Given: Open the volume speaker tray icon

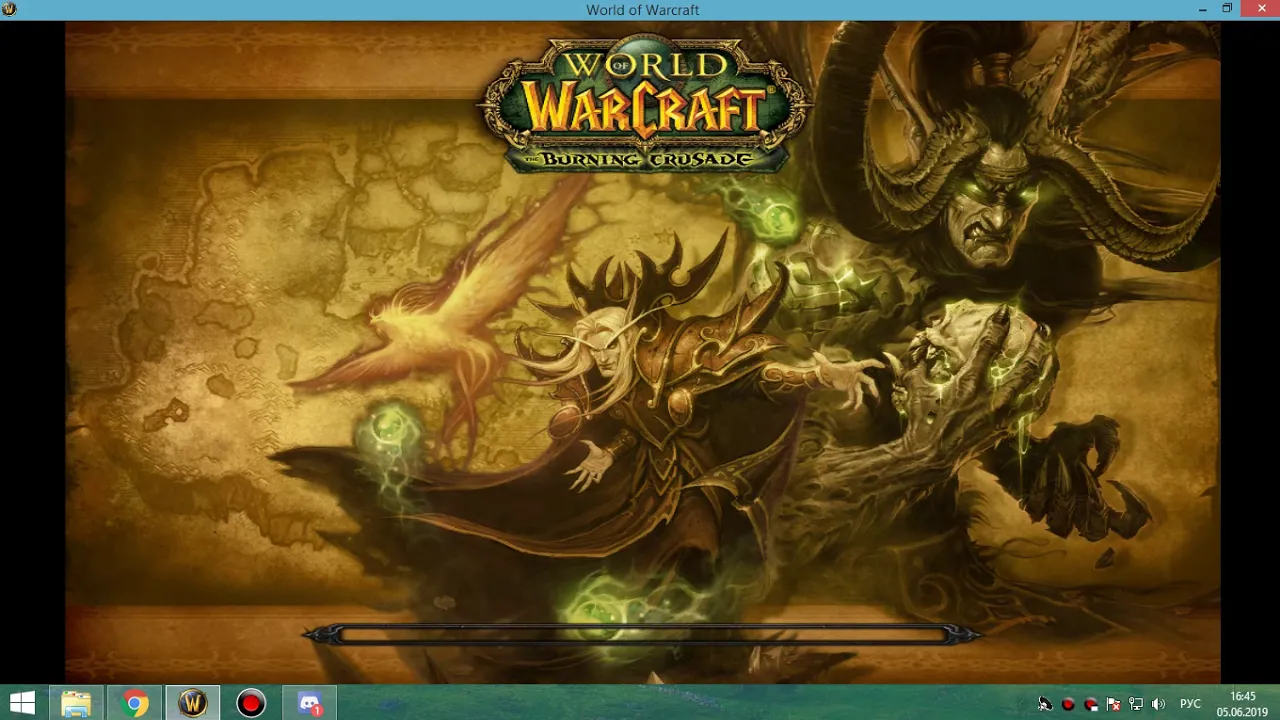Looking at the screenshot, I should tap(1159, 704).
